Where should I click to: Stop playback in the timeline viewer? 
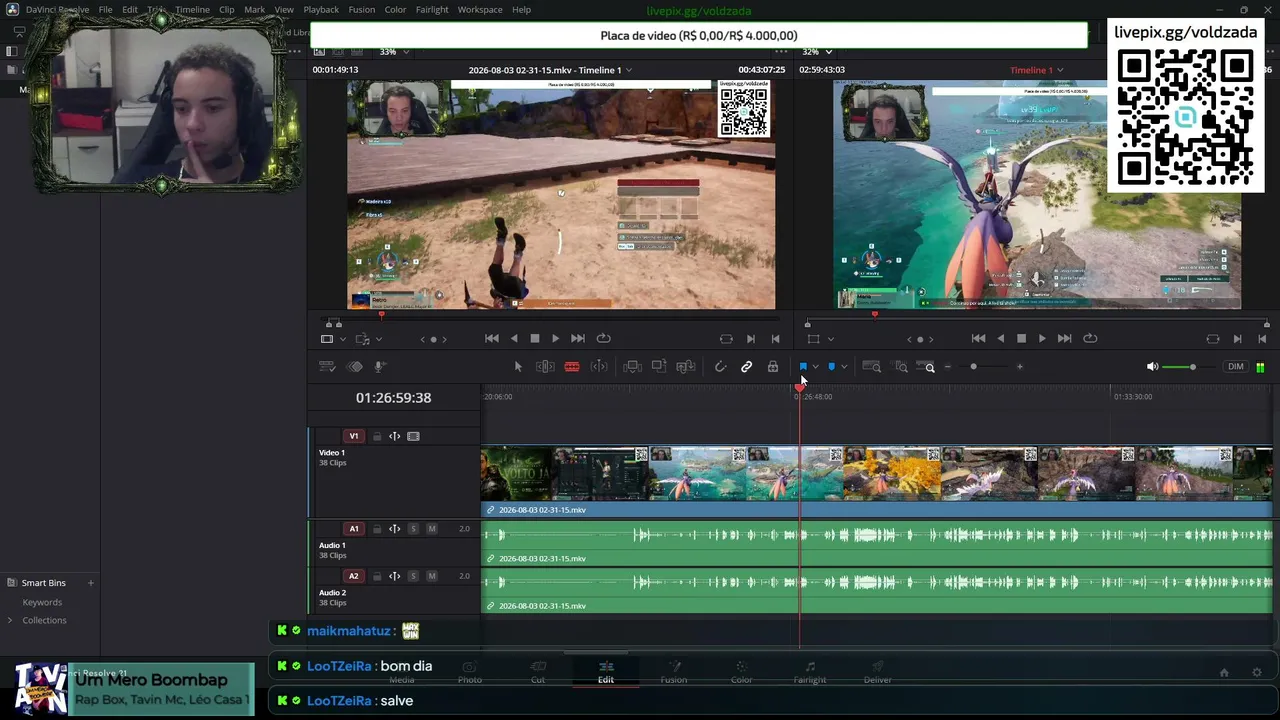click(1021, 339)
